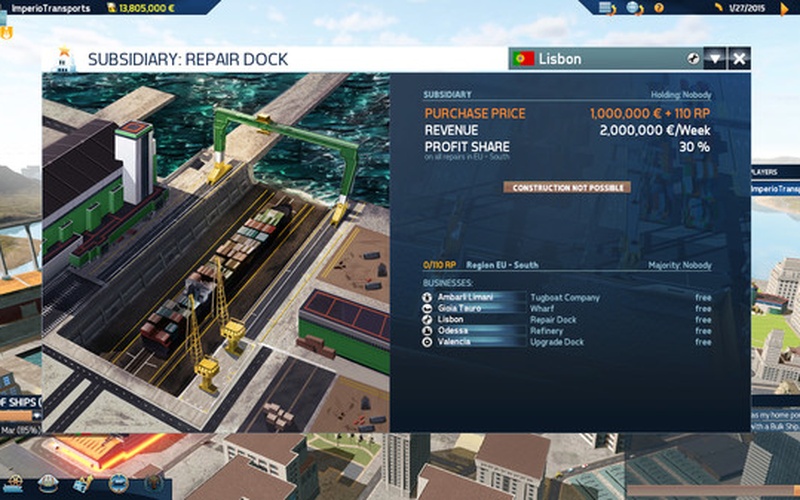Click the list view icon in top bar

(606, 8)
